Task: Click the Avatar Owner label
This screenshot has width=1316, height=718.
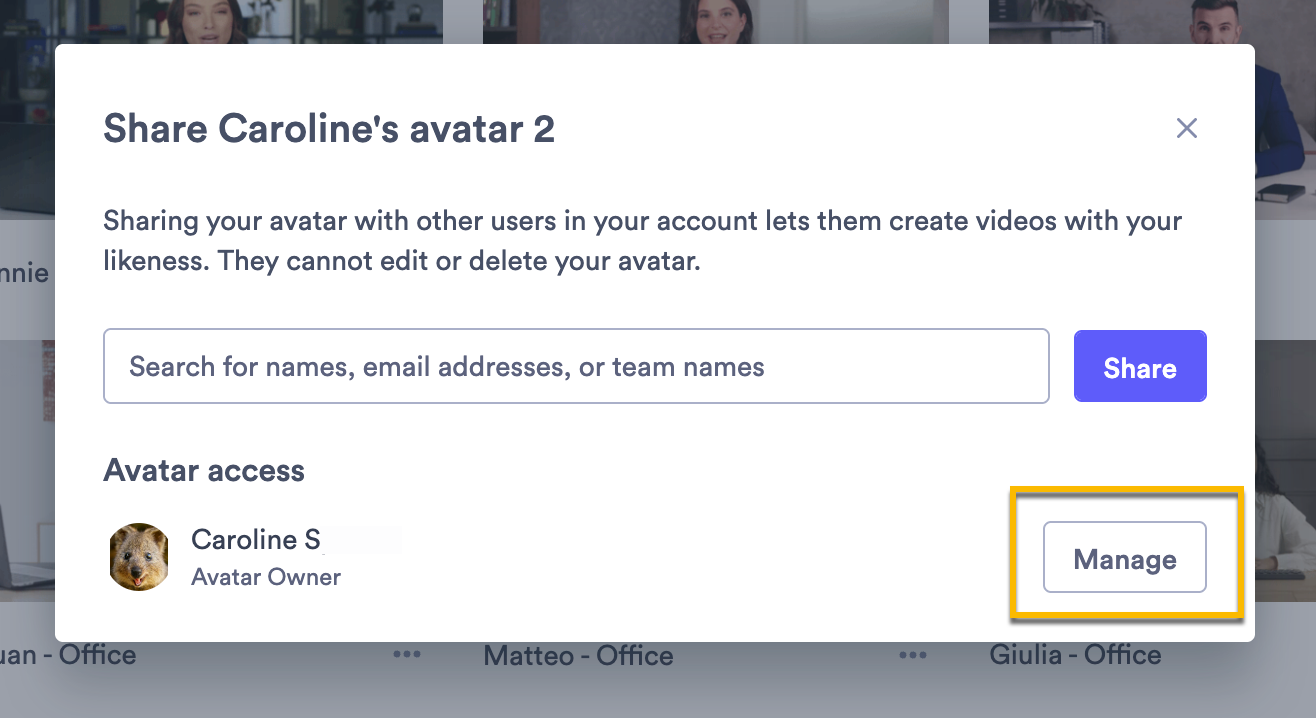Action: tap(265, 577)
